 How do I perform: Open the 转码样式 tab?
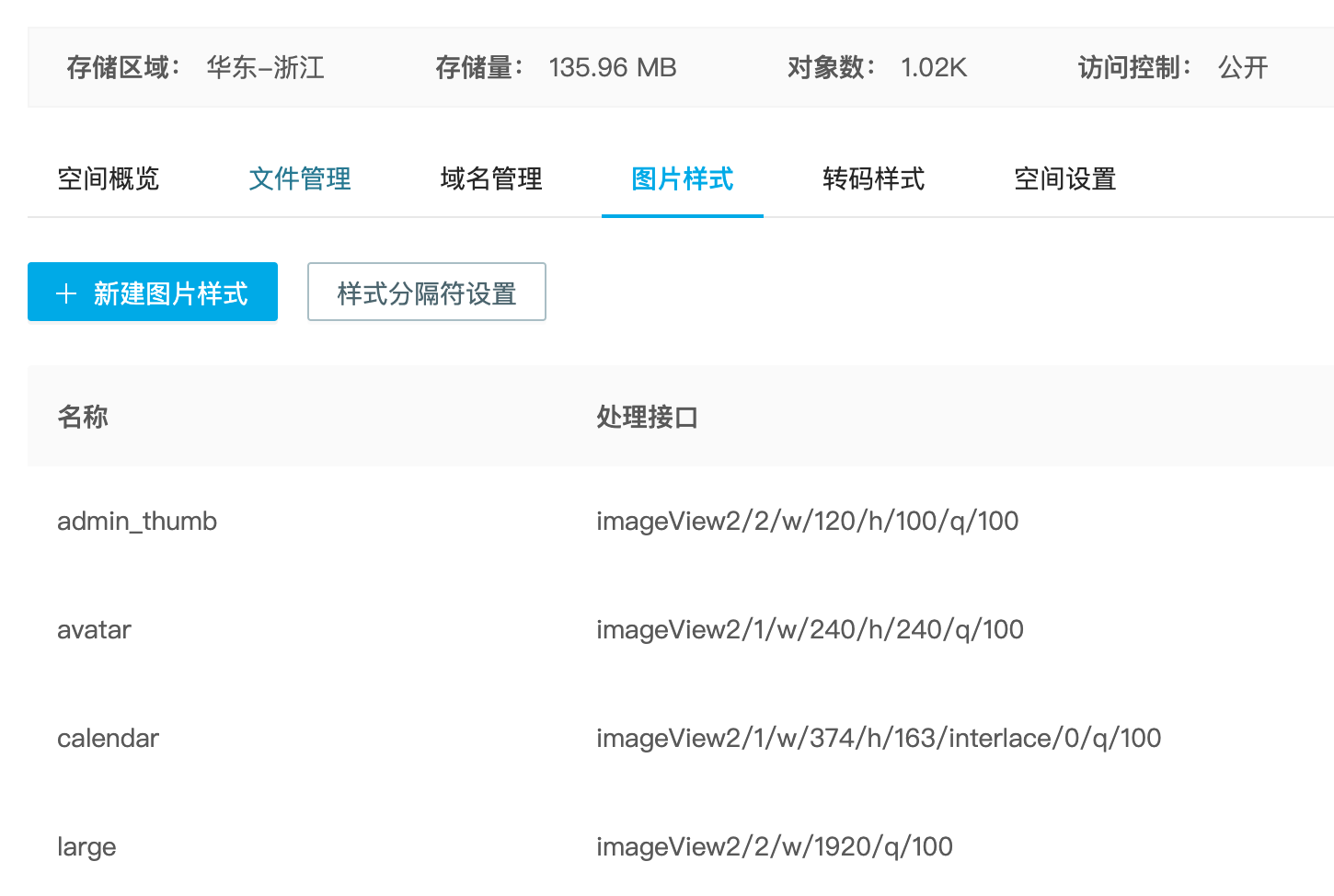point(874,178)
